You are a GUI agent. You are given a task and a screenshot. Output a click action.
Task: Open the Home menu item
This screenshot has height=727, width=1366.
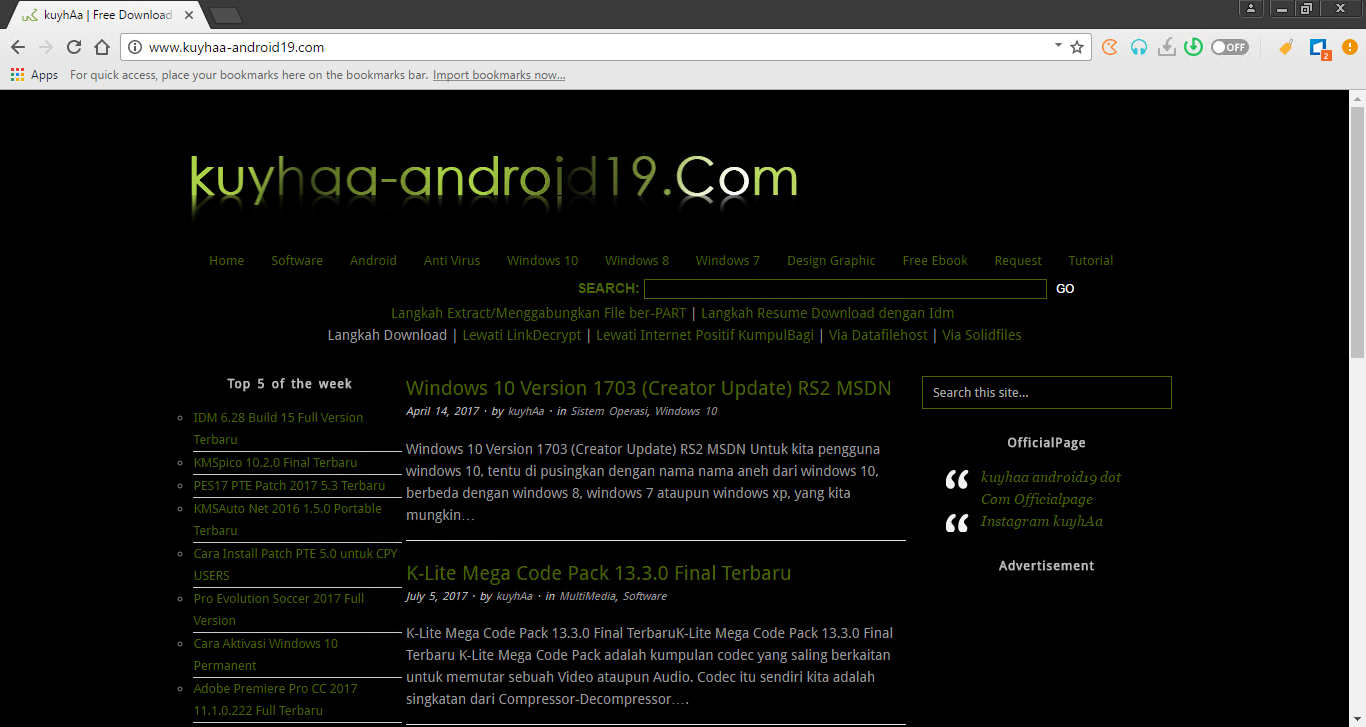pyautogui.click(x=226, y=260)
